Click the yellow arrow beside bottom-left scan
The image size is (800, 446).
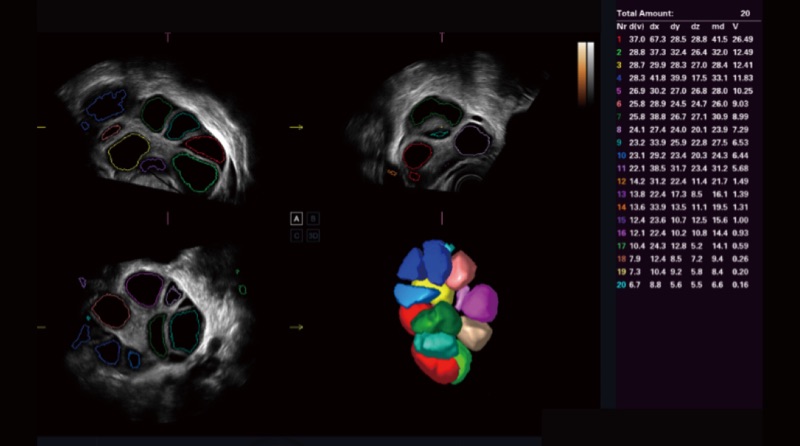point(297,327)
